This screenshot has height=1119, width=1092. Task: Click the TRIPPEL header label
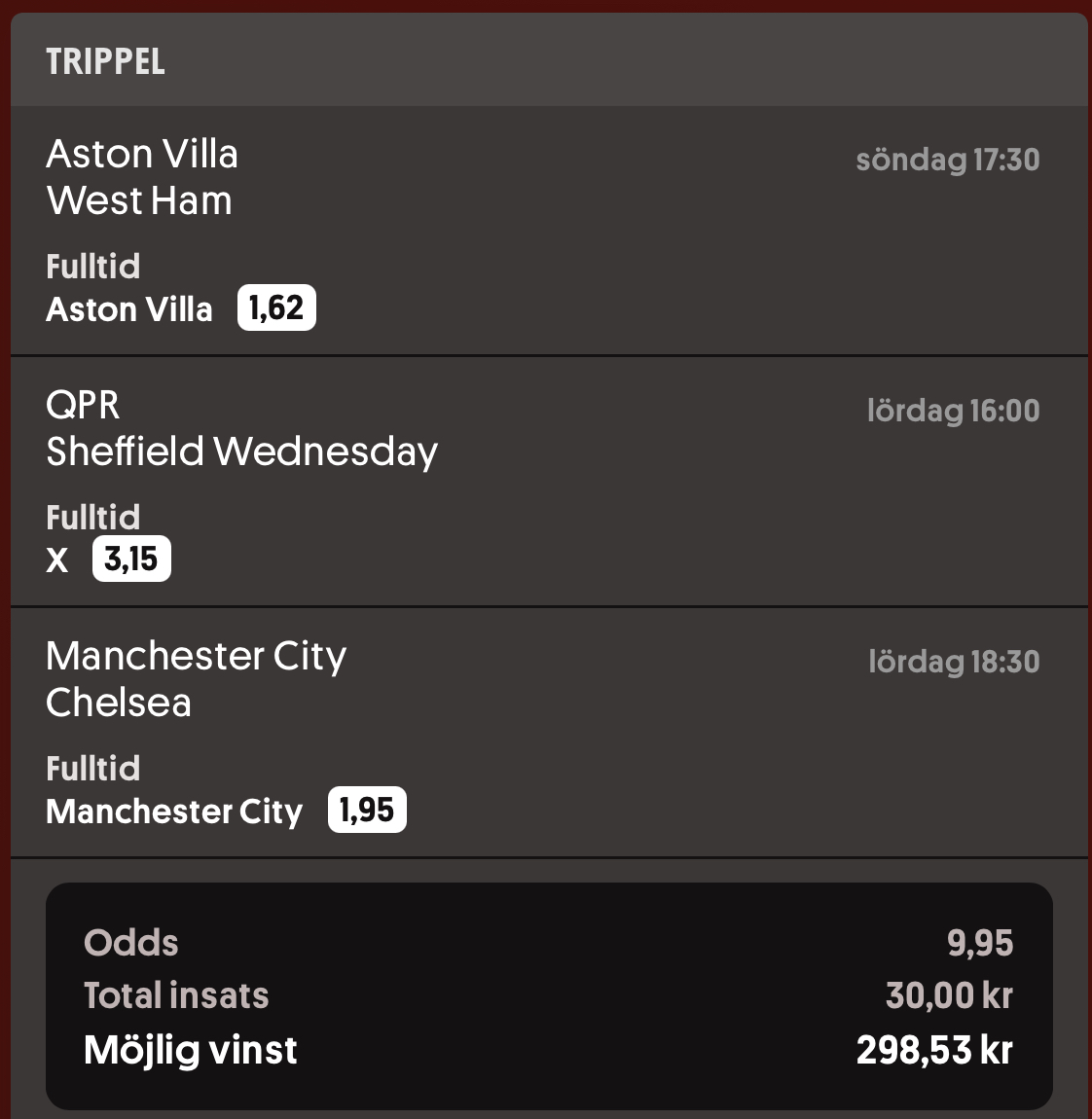(x=106, y=61)
